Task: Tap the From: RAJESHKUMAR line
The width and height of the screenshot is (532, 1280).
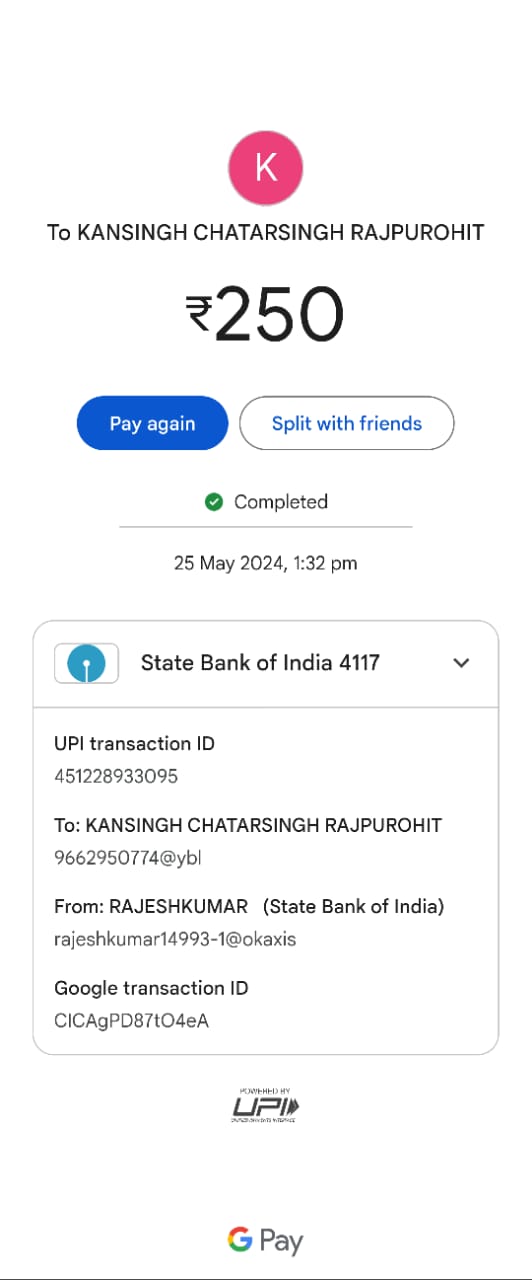Action: tap(249, 907)
